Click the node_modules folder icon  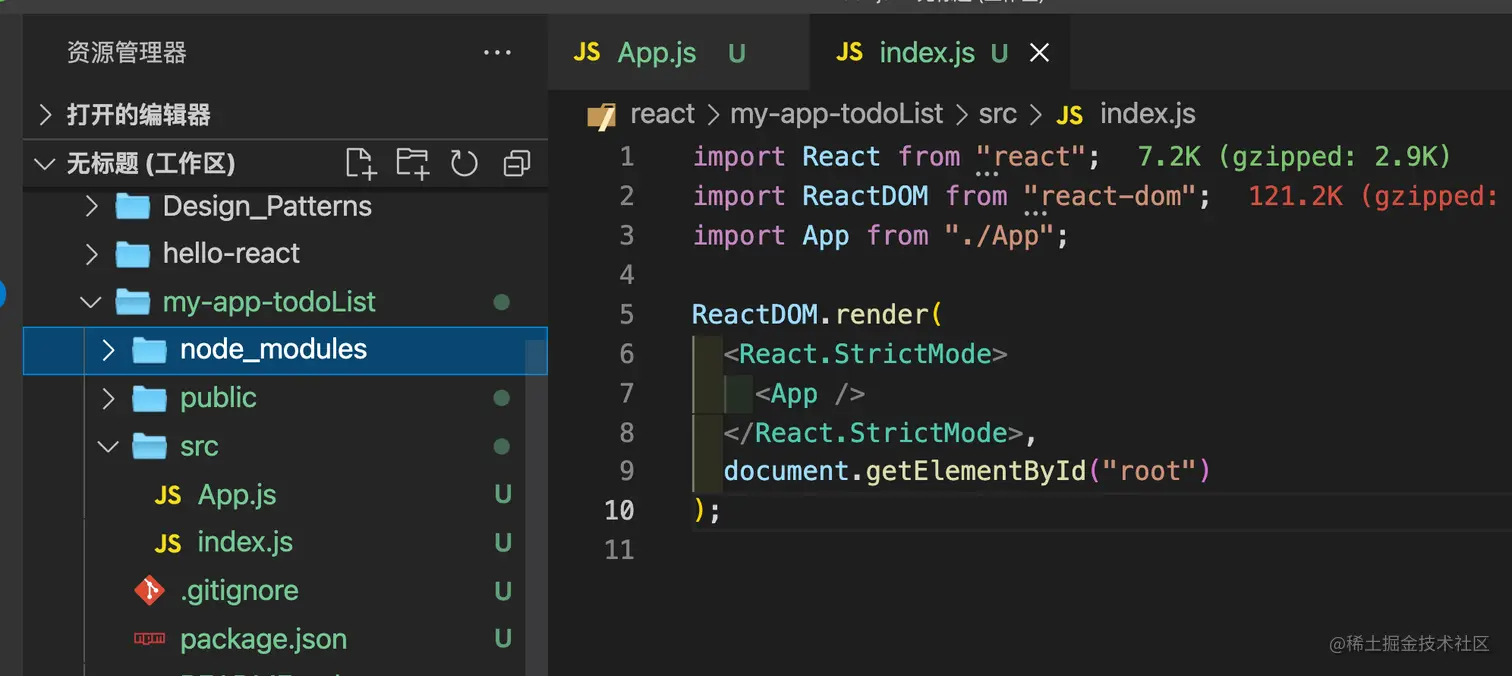pyautogui.click(x=149, y=350)
